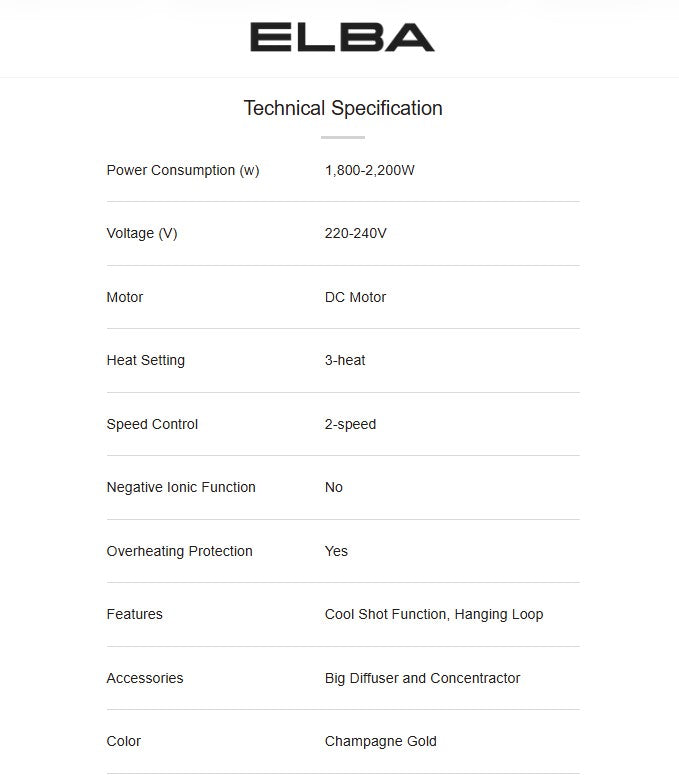Click the Features row label
This screenshot has width=679, height=780.
pyautogui.click(x=134, y=614)
